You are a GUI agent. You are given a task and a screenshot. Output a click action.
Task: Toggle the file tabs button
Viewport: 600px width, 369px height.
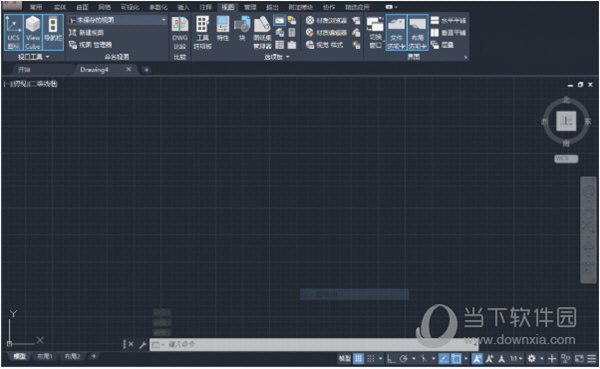[x=396, y=33]
